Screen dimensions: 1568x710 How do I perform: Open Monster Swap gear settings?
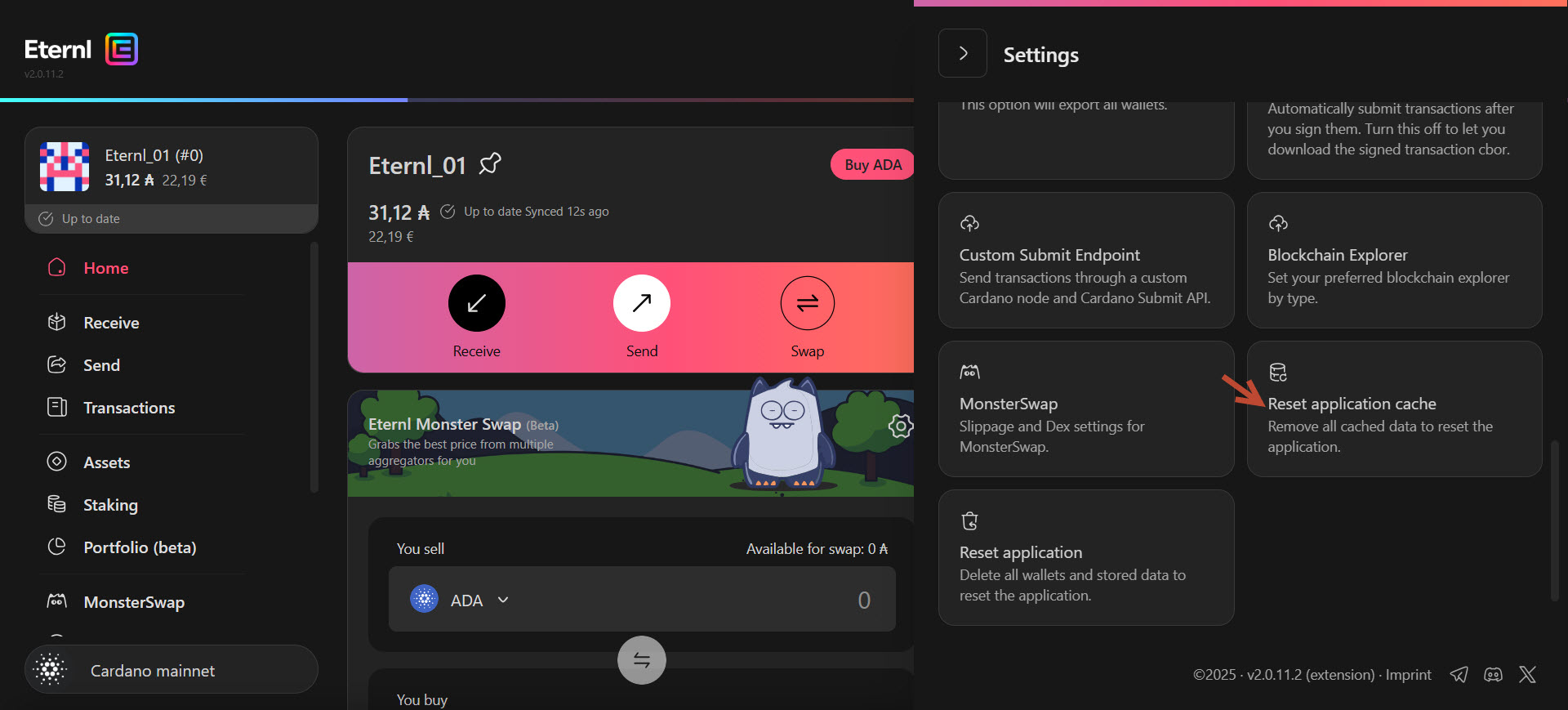click(x=900, y=426)
